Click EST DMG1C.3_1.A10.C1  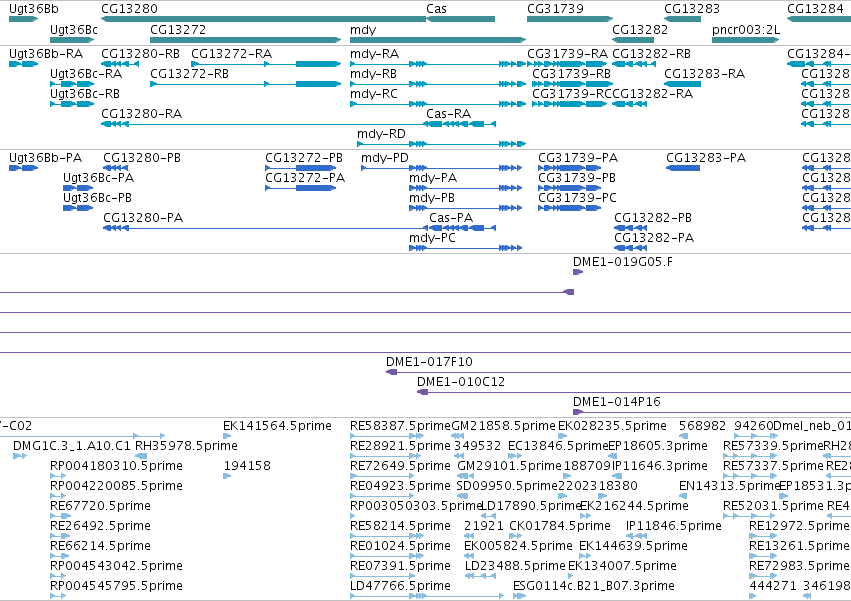(20, 457)
